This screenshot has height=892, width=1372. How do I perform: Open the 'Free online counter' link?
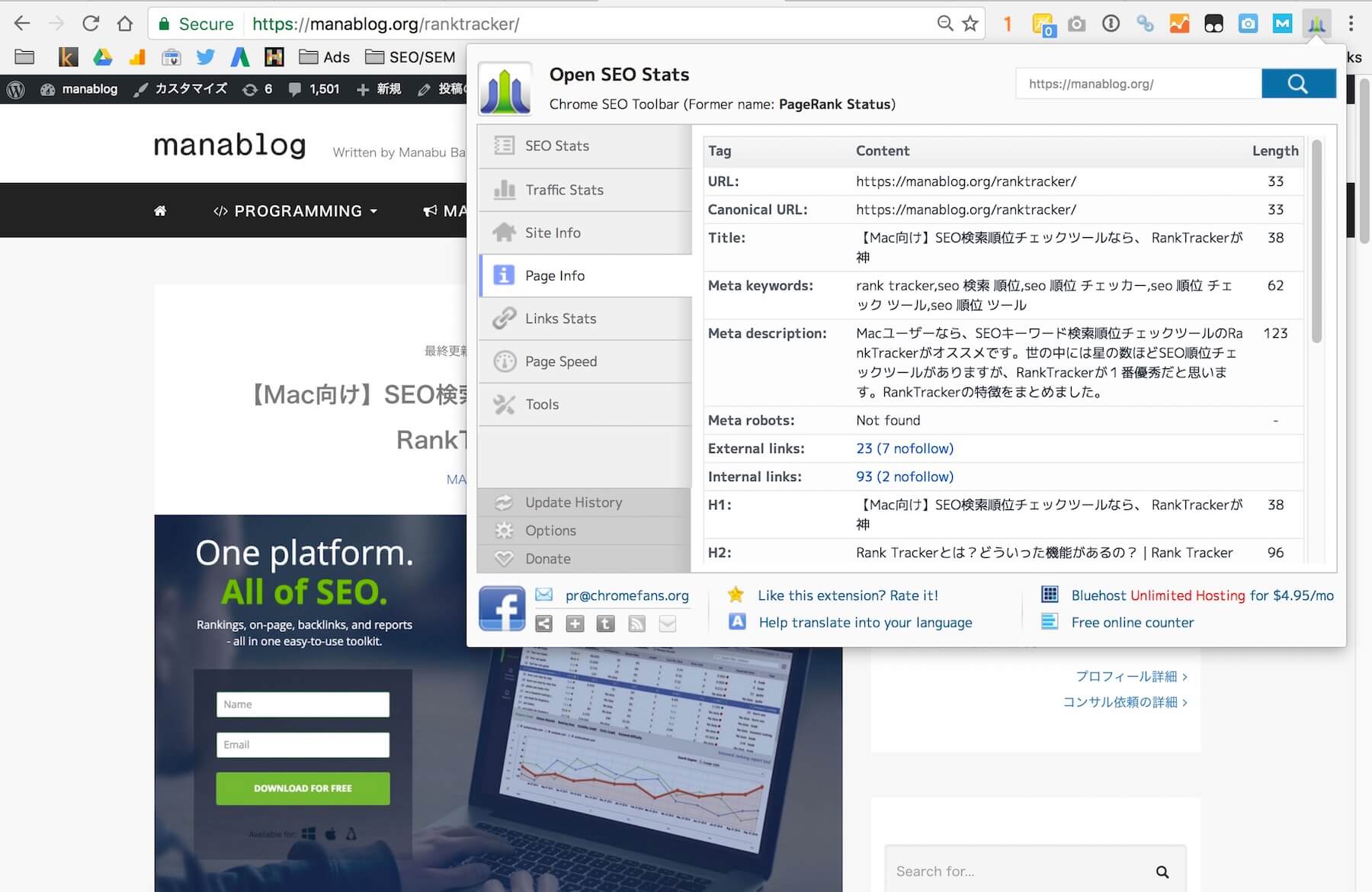1133,622
